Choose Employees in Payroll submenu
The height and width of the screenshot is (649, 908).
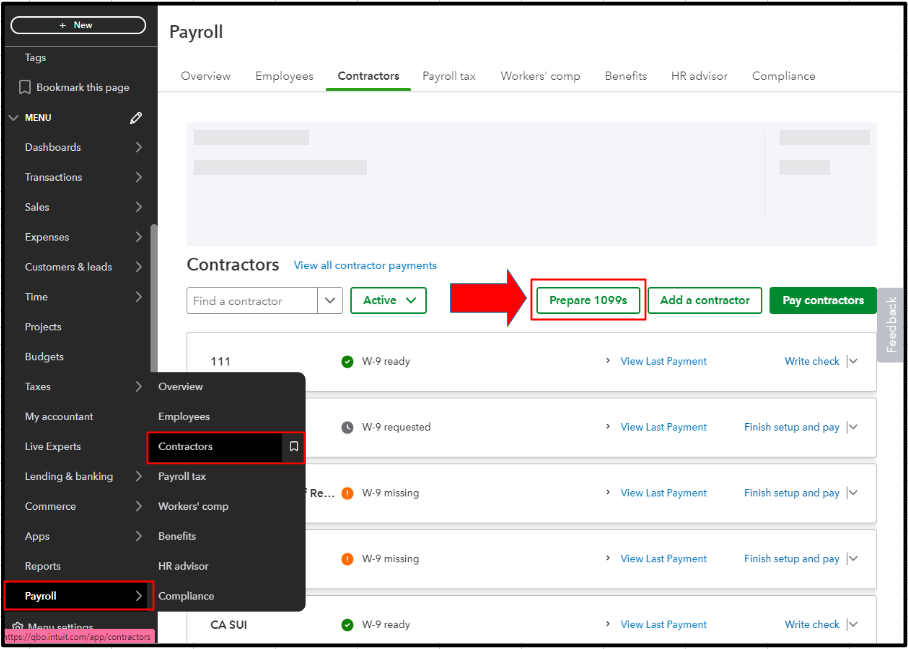pos(184,416)
